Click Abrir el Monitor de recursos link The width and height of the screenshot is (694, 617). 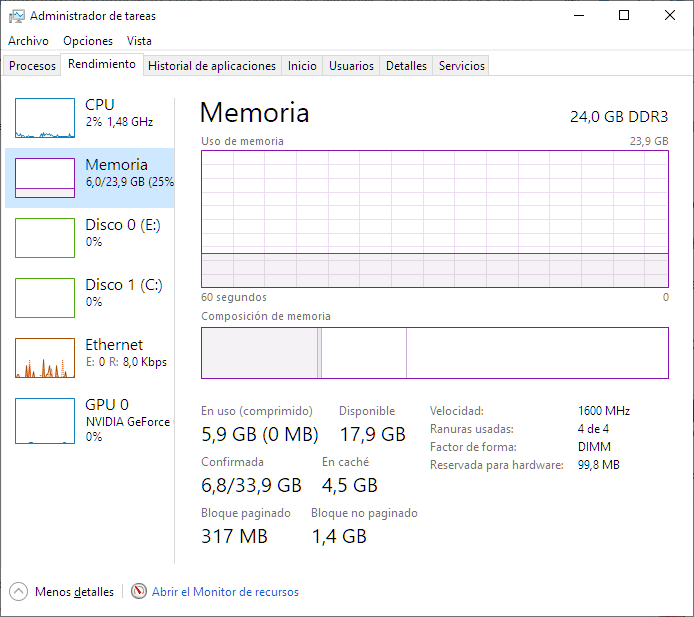pyautogui.click(x=225, y=592)
